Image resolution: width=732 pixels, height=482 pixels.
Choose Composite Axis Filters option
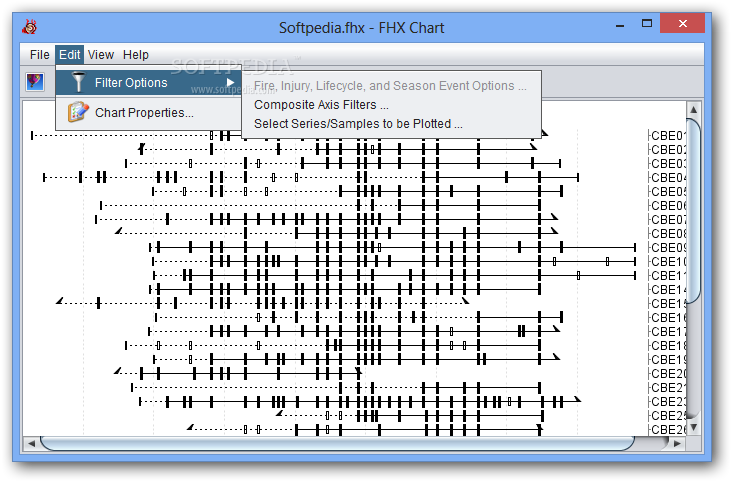coord(321,105)
